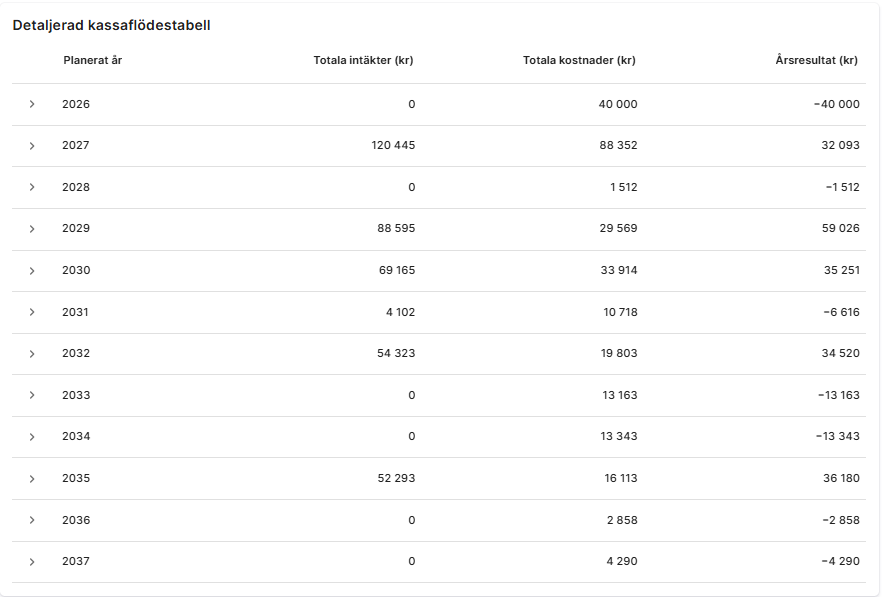Click the chevron beside year 2031
Image resolution: width=882 pixels, height=597 pixels.
point(32,312)
